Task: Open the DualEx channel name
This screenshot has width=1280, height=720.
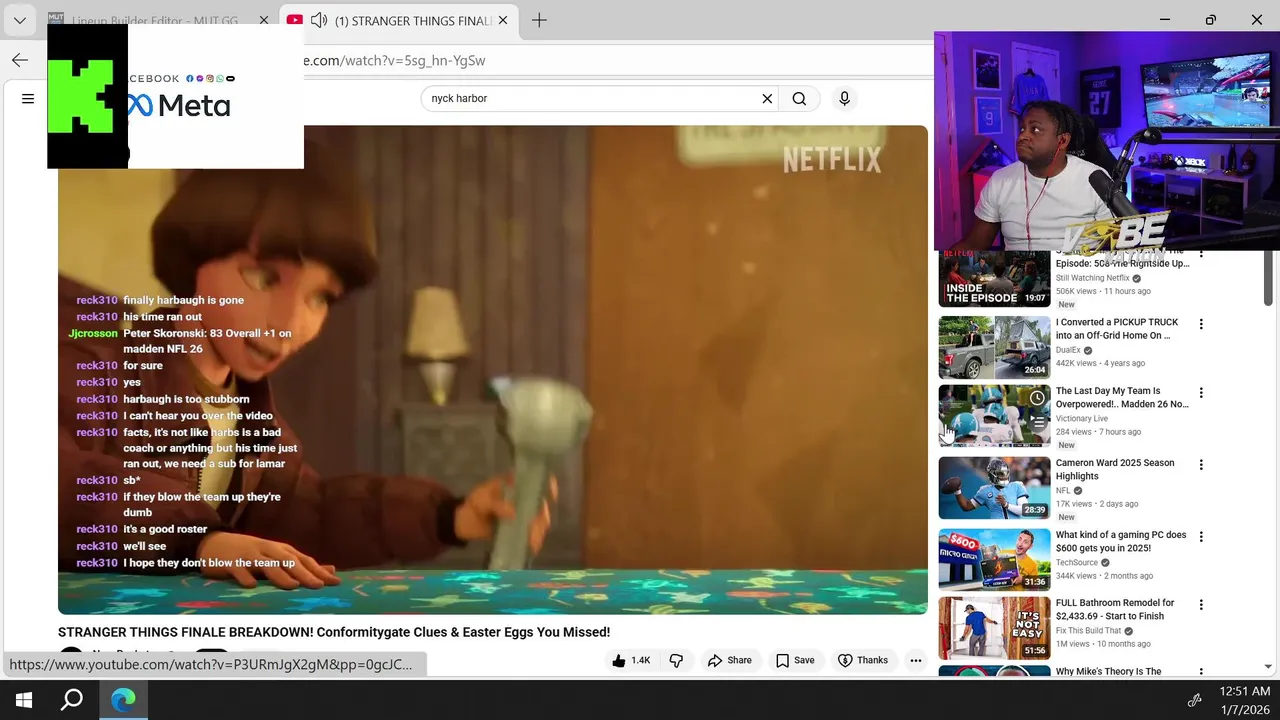Action: (1068, 350)
